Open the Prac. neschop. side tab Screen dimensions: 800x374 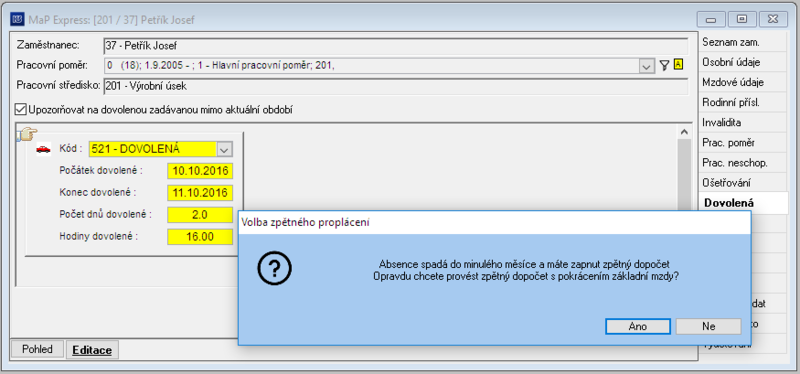(743, 163)
